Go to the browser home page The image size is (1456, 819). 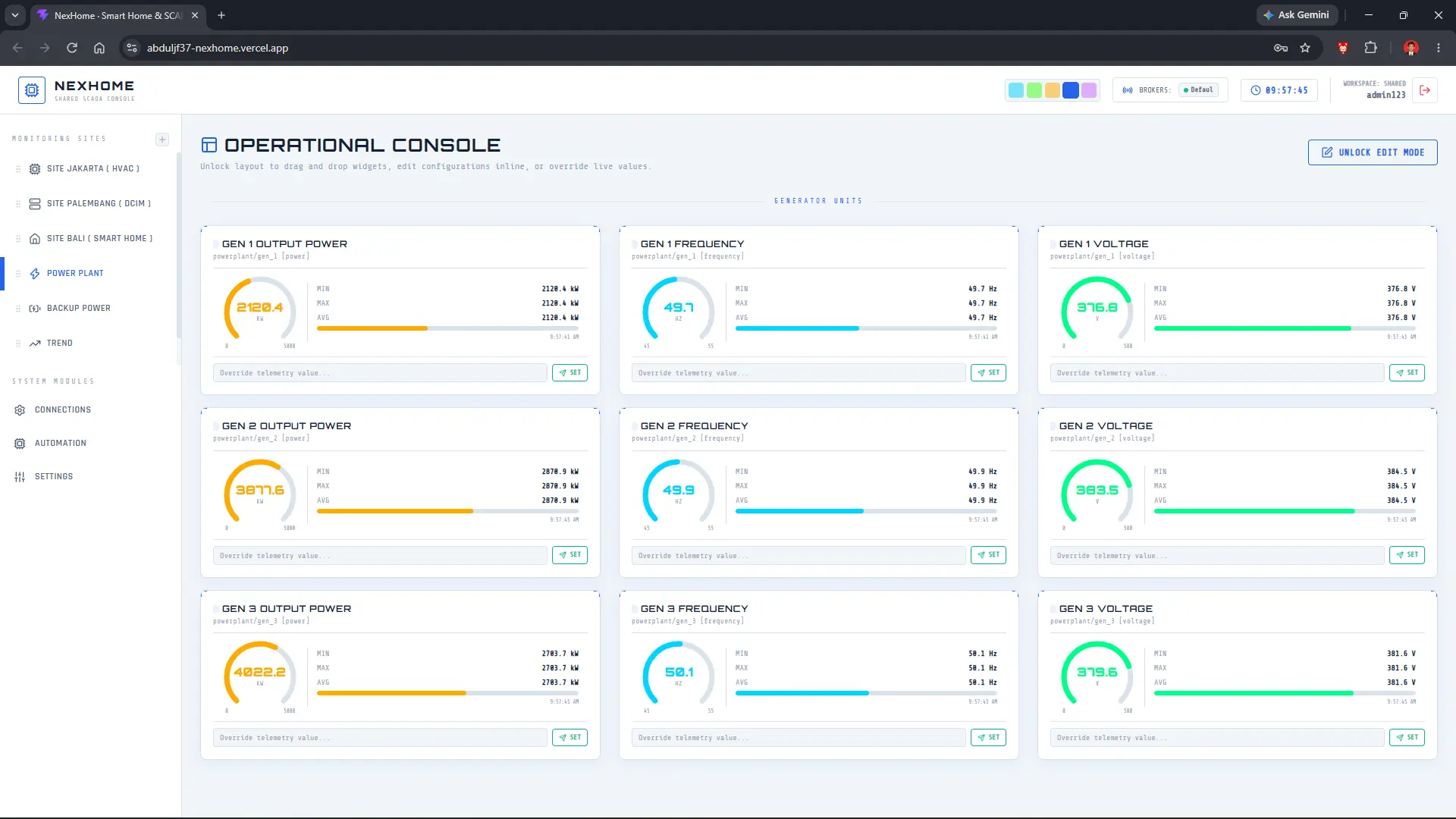coord(99,48)
